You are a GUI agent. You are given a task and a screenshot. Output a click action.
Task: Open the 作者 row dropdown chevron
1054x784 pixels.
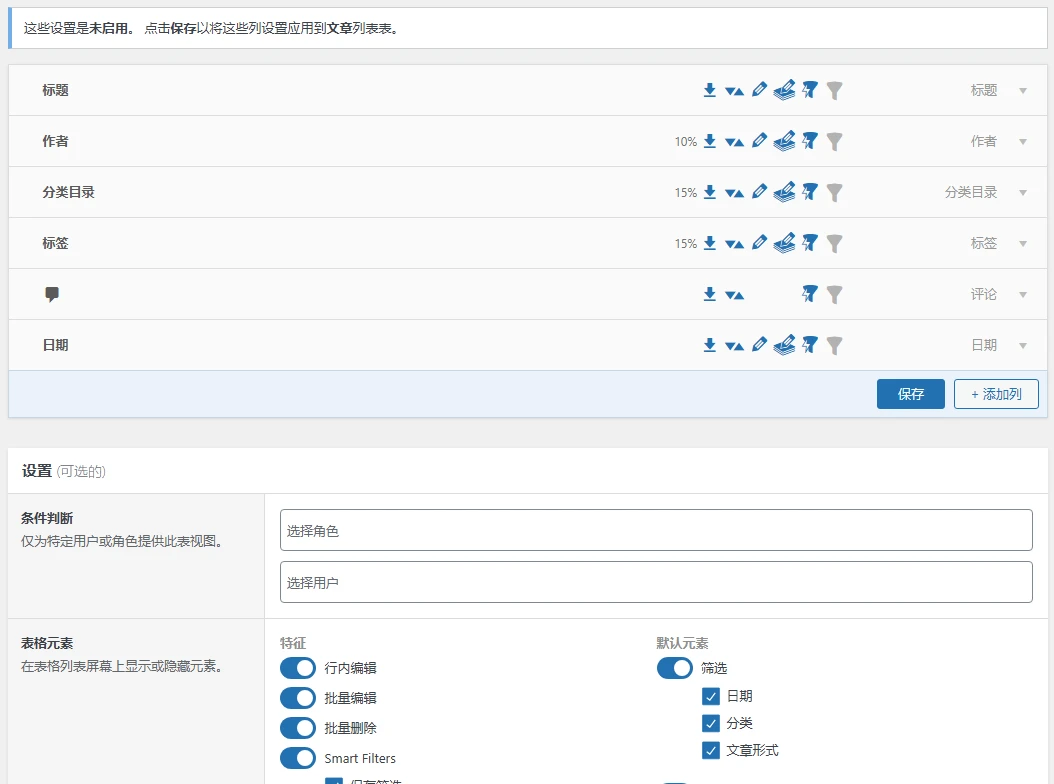click(x=1023, y=141)
